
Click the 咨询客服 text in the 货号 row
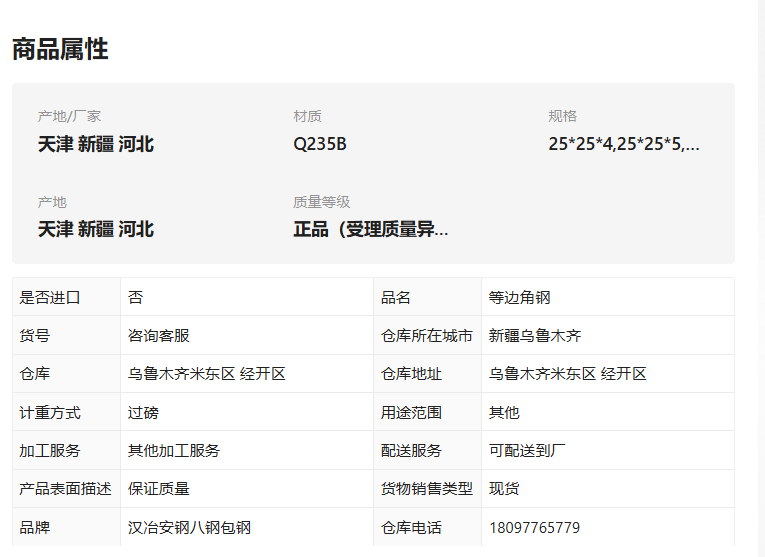coord(159,336)
